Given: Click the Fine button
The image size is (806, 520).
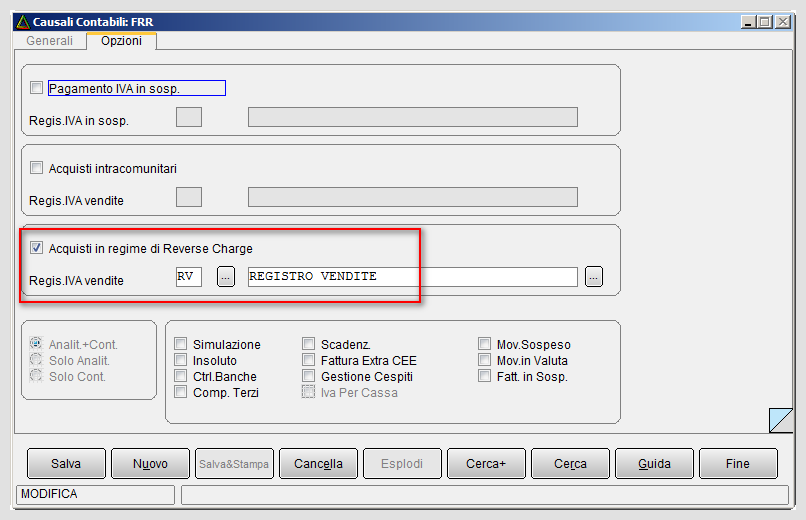Looking at the screenshot, I should pos(738,463).
